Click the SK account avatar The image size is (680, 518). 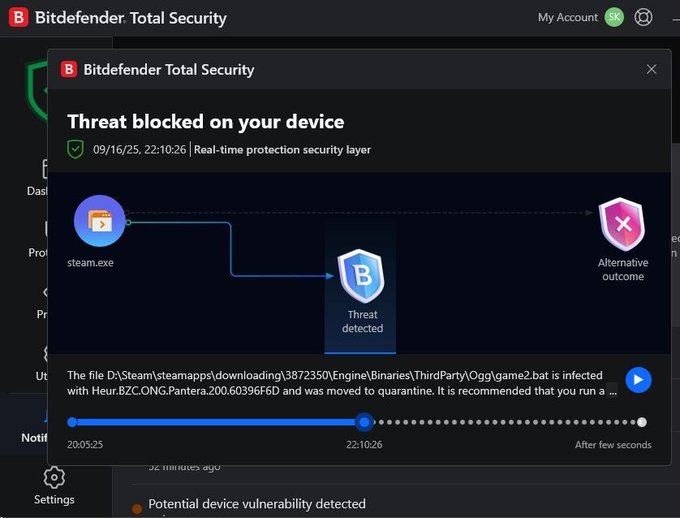pos(614,17)
